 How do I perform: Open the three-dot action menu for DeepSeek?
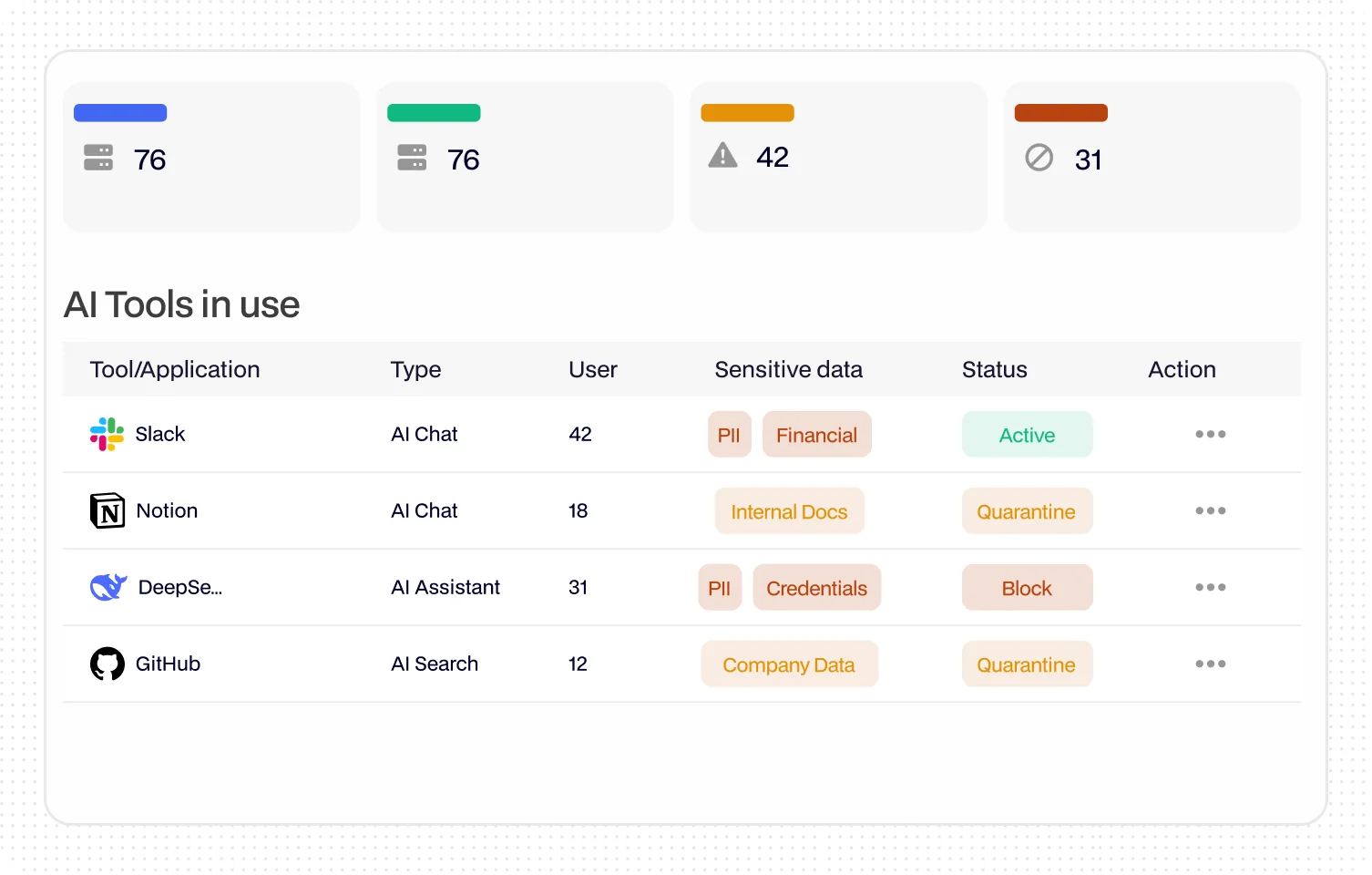(x=1211, y=587)
